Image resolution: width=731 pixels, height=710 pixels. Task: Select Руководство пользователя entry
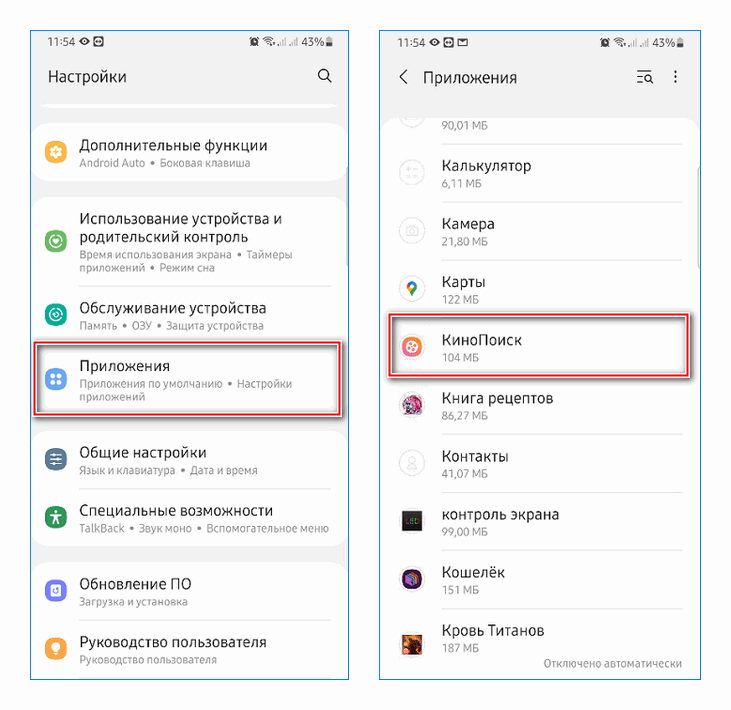point(190,650)
